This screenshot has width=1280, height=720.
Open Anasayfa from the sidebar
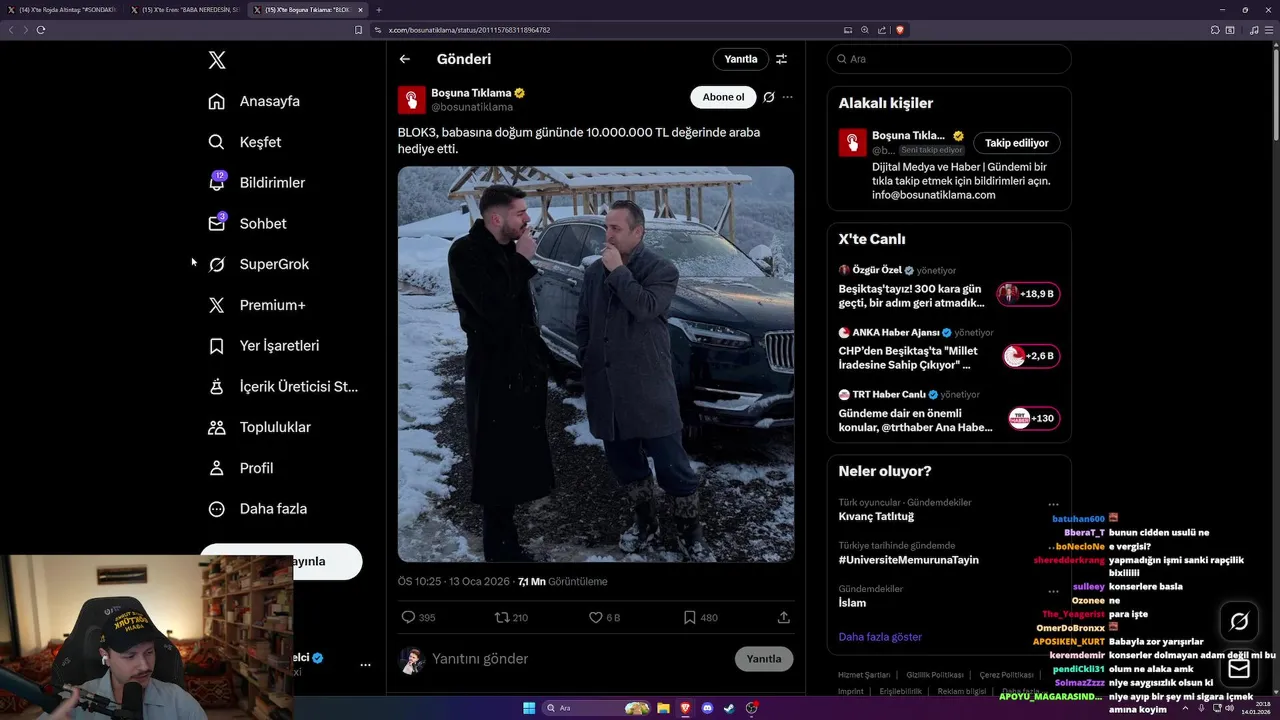pos(254,101)
